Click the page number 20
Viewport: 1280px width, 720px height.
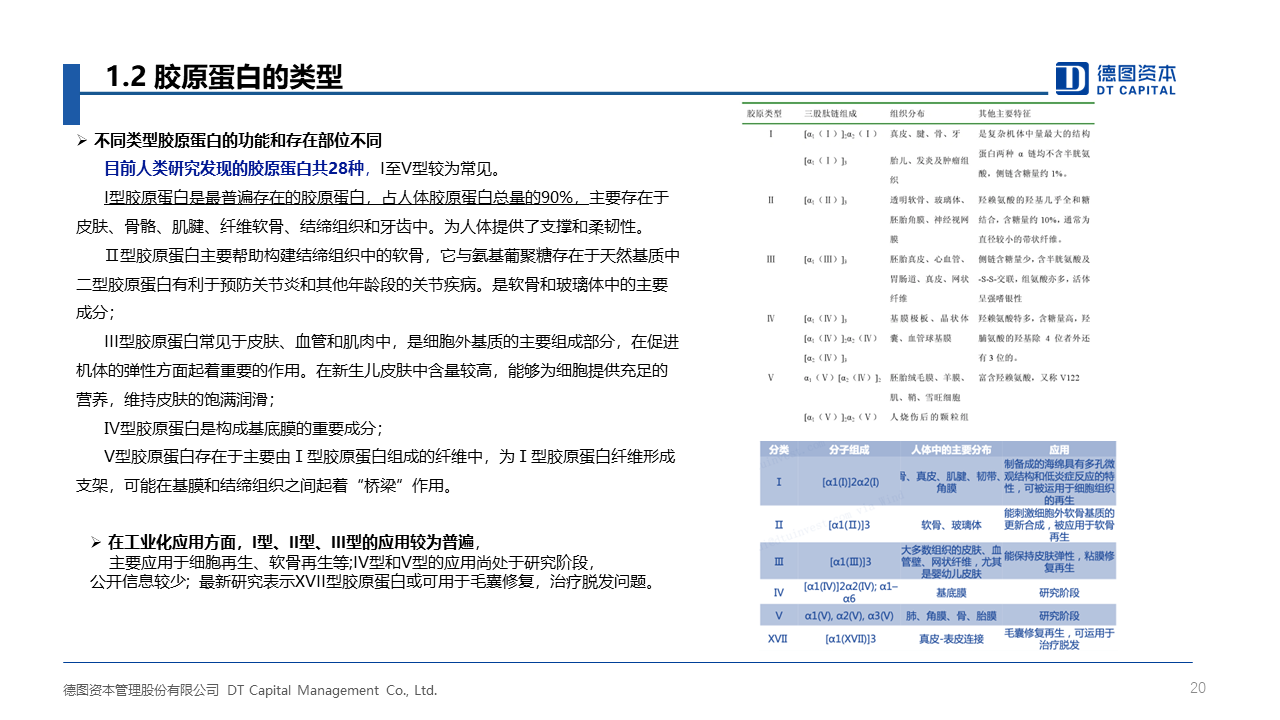click(1198, 687)
